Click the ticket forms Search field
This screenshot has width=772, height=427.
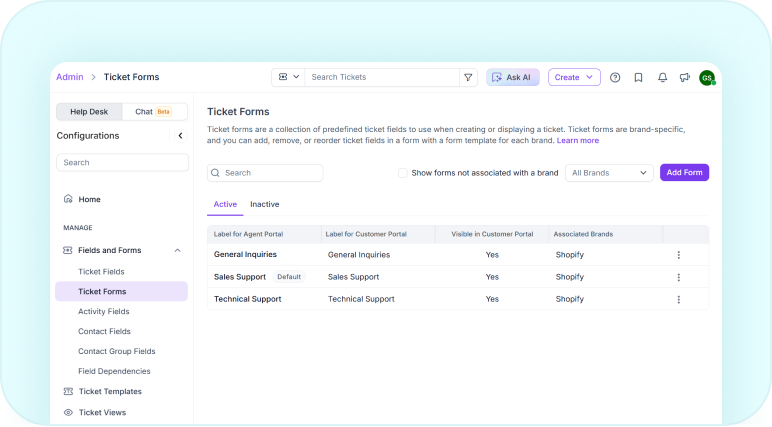pyautogui.click(x=265, y=173)
